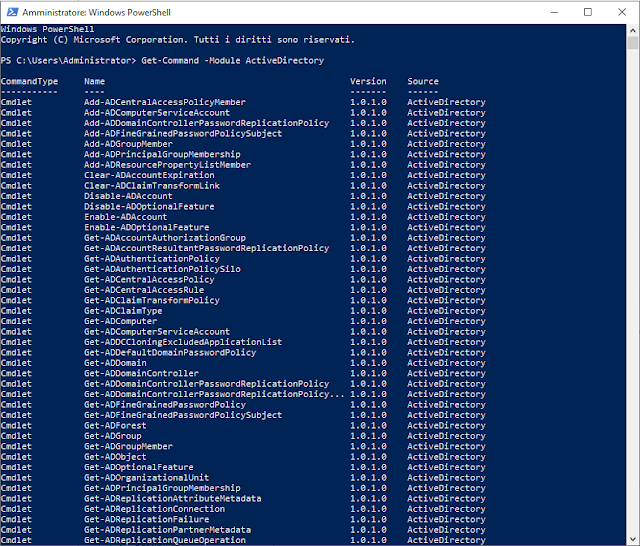The image size is (640, 546).
Task: Select 'Get-ADAuthenticationPolicySilo' cmdlet name
Action: click(162, 269)
